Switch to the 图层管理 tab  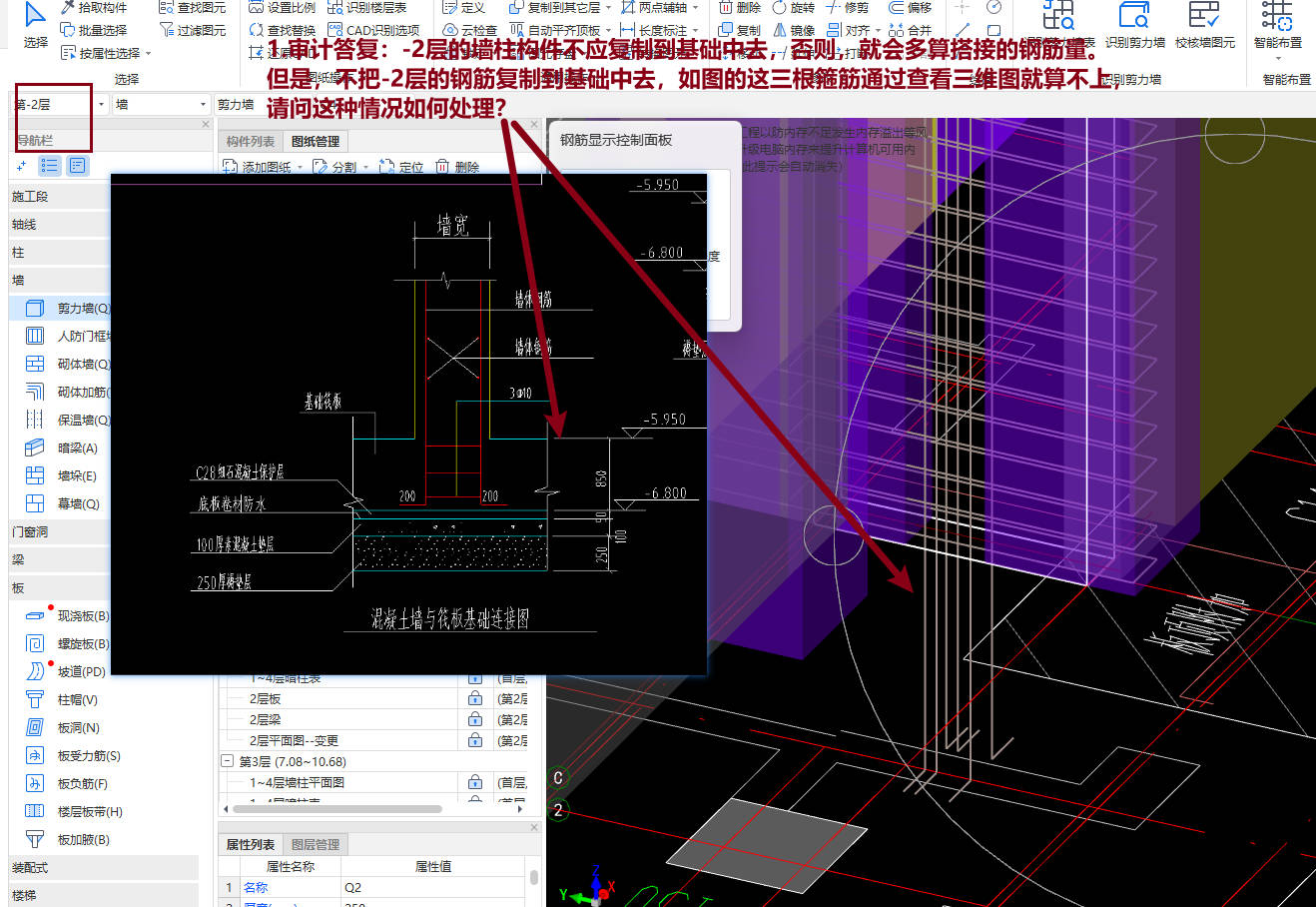pos(316,844)
